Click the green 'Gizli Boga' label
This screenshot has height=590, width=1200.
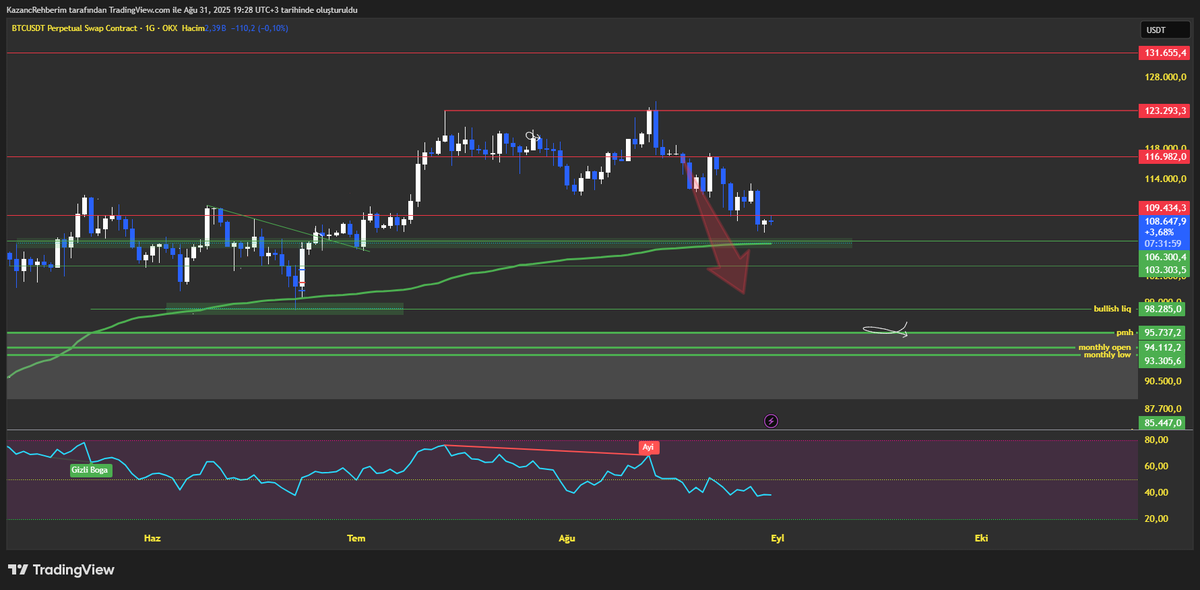coord(90,469)
